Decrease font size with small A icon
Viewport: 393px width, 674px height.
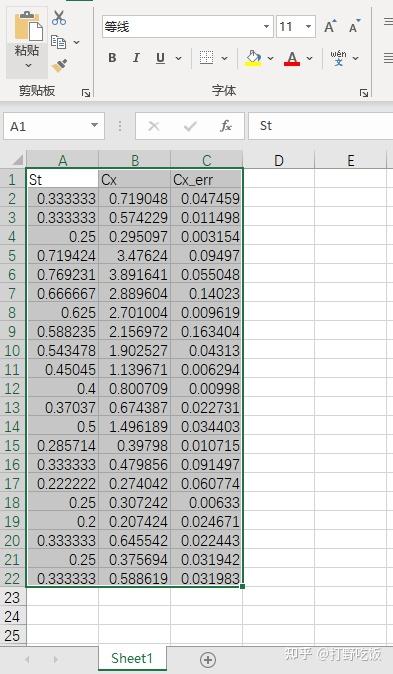tap(354, 27)
